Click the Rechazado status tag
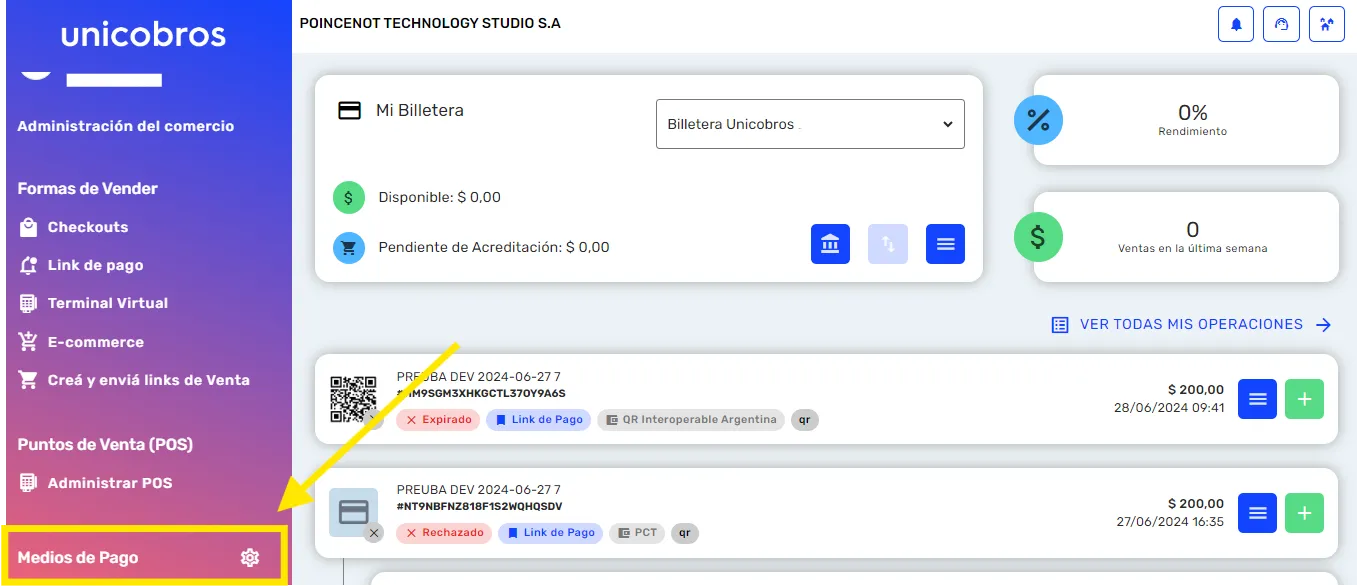This screenshot has height=586, width=1357. tap(445, 533)
